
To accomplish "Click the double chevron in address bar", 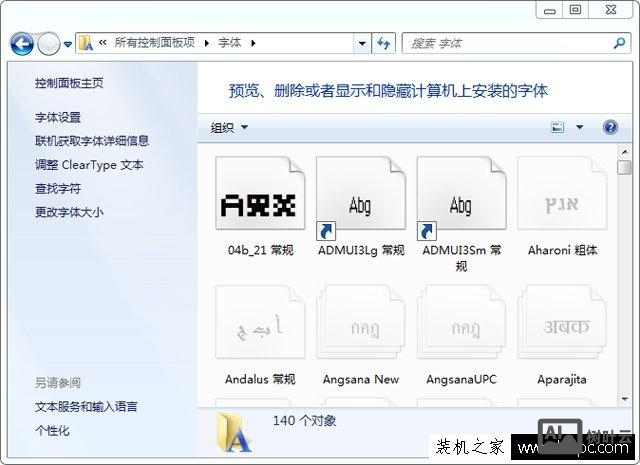I will [103, 42].
